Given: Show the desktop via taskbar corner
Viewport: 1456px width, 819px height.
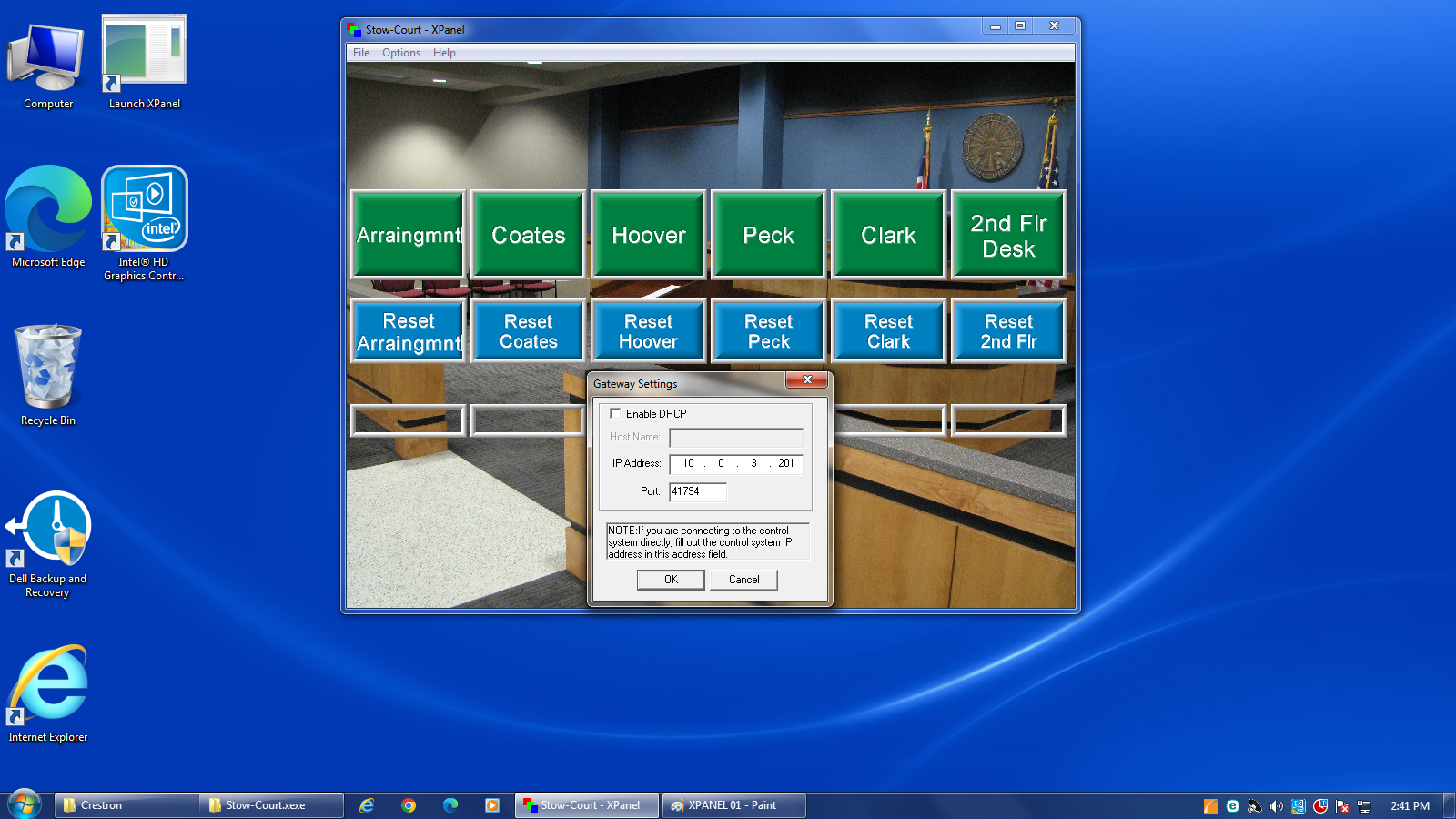Looking at the screenshot, I should [1450, 805].
